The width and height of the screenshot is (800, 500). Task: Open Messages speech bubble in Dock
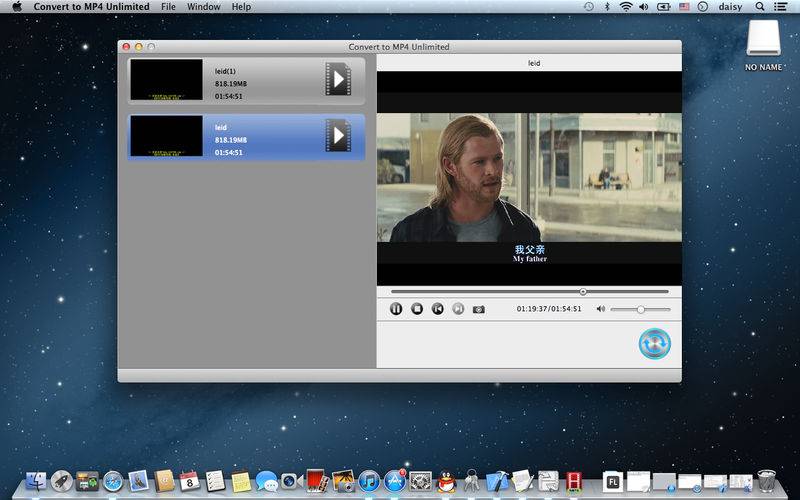pyautogui.click(x=266, y=481)
